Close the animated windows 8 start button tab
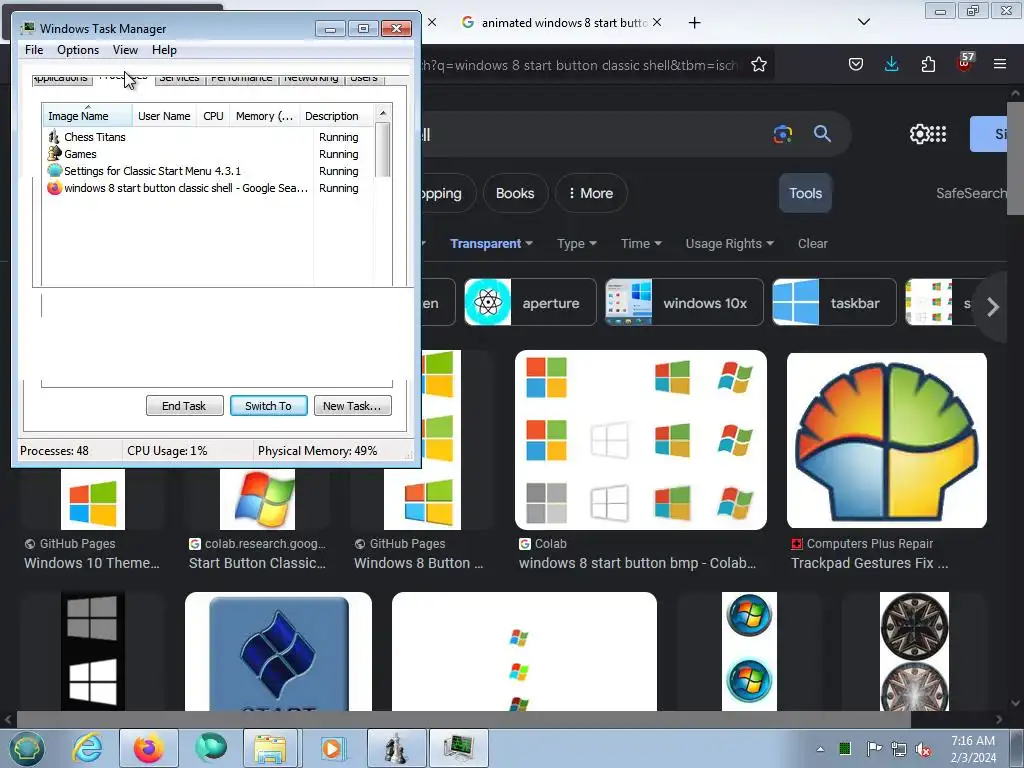 point(657,22)
